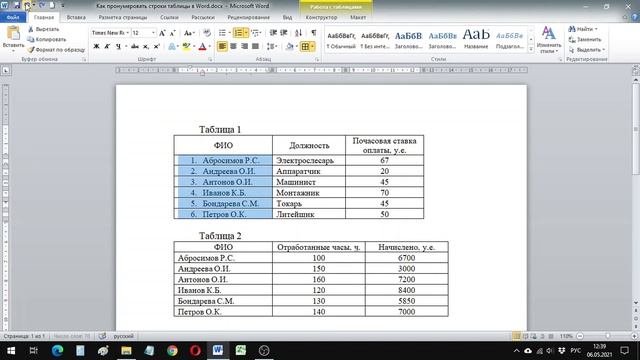
Task: Increase indent icon
Action: 284,33
